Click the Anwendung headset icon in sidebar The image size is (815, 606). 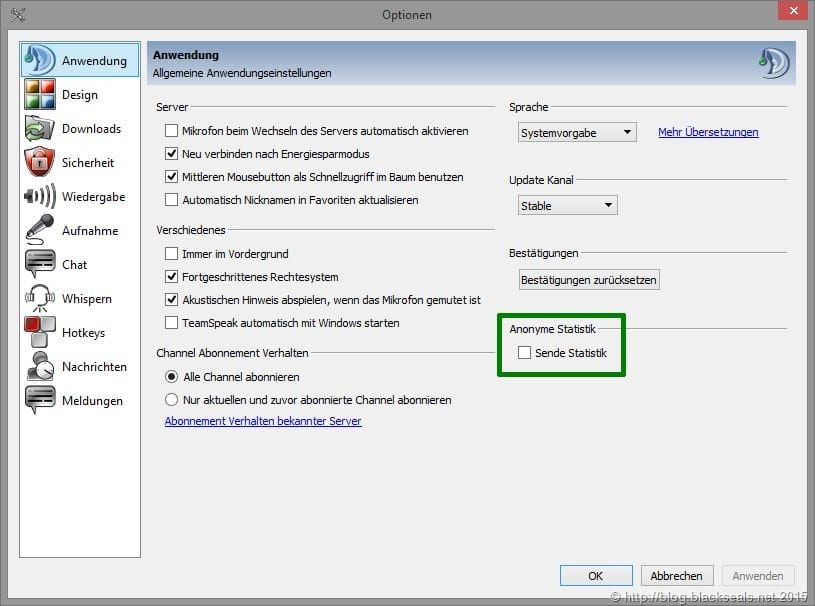tap(40, 60)
